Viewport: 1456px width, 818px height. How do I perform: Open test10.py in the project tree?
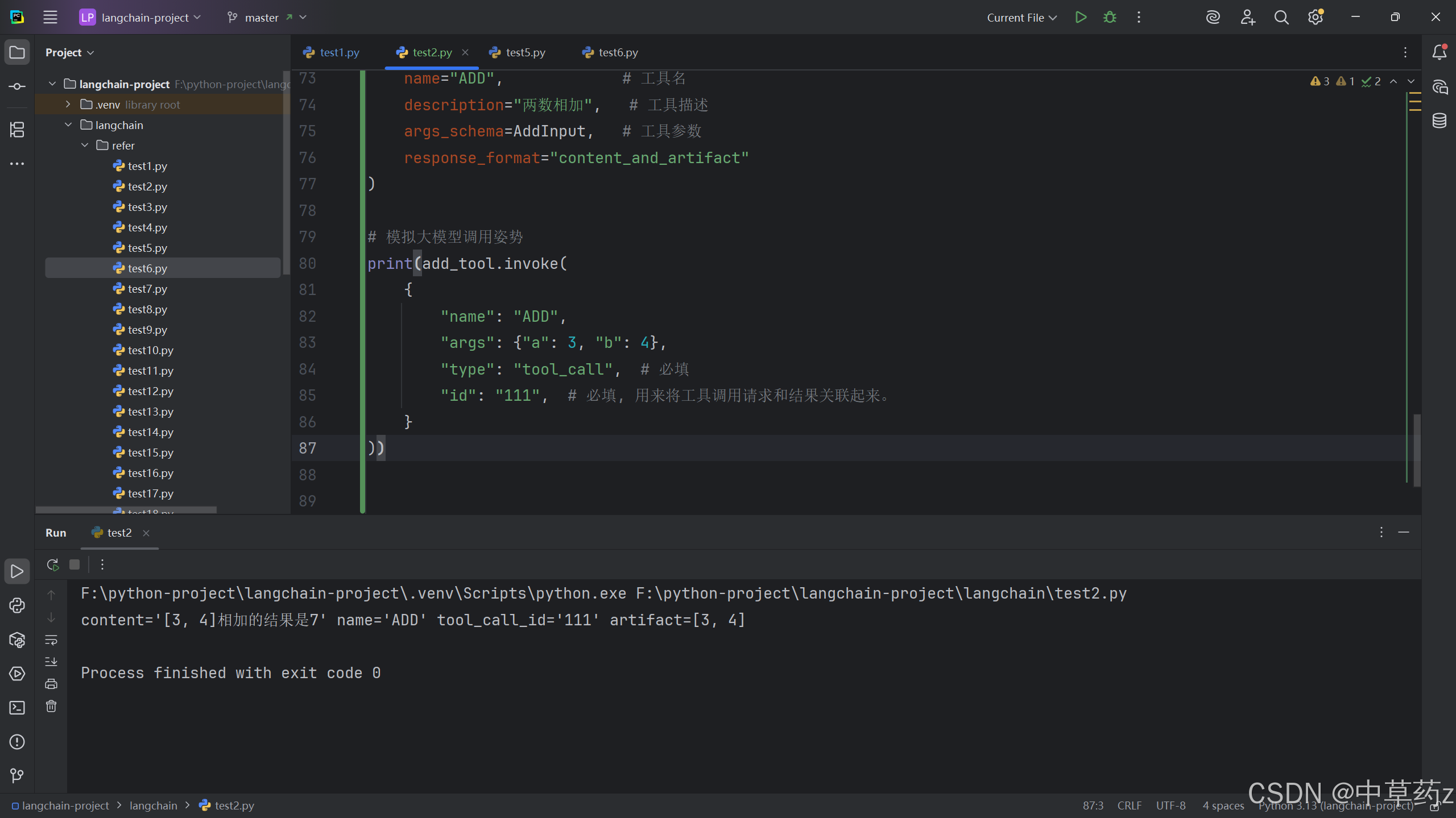150,350
